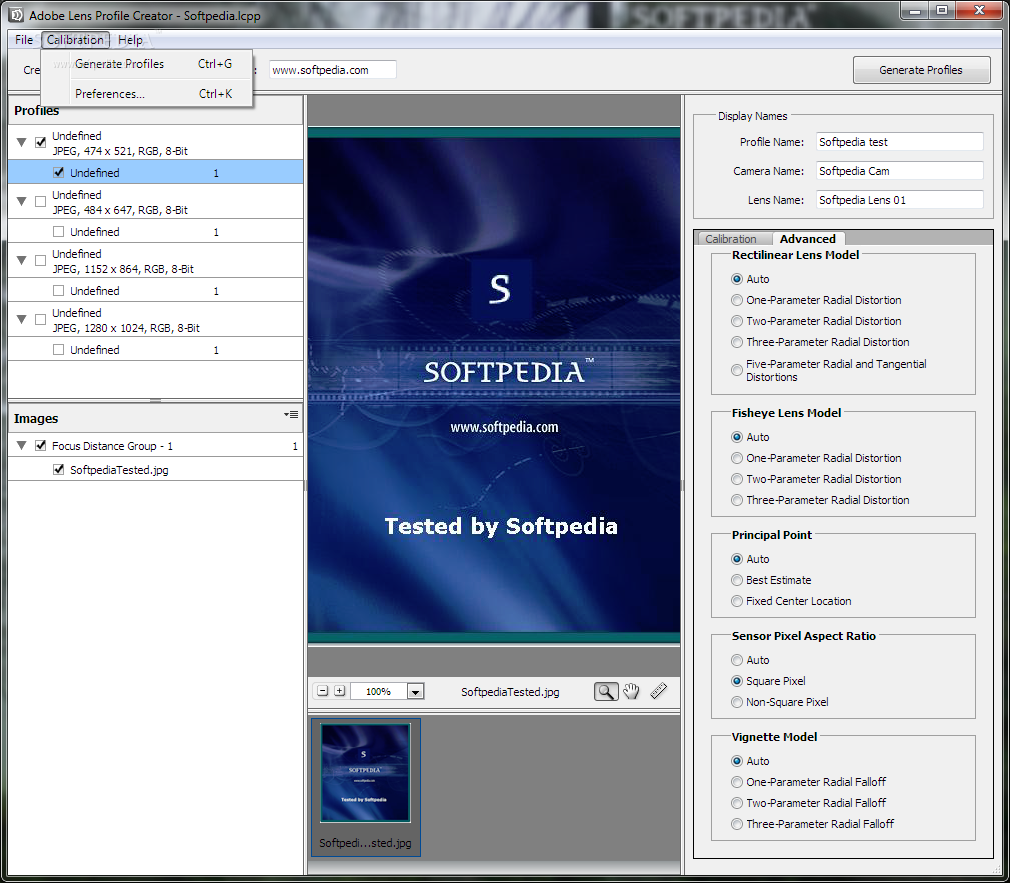Select the Ruler measure tool
This screenshot has width=1010, height=883.
tap(658, 692)
